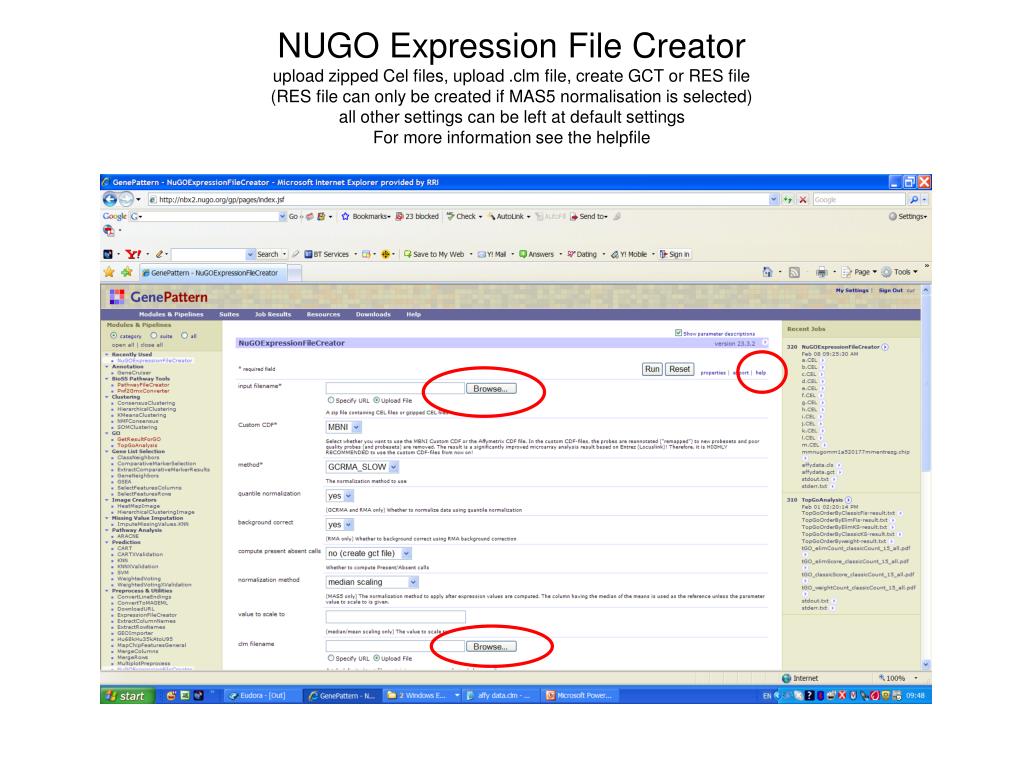Toggle Show parameter descriptions checkbox
This screenshot has height=768, width=1024.
tap(678, 333)
